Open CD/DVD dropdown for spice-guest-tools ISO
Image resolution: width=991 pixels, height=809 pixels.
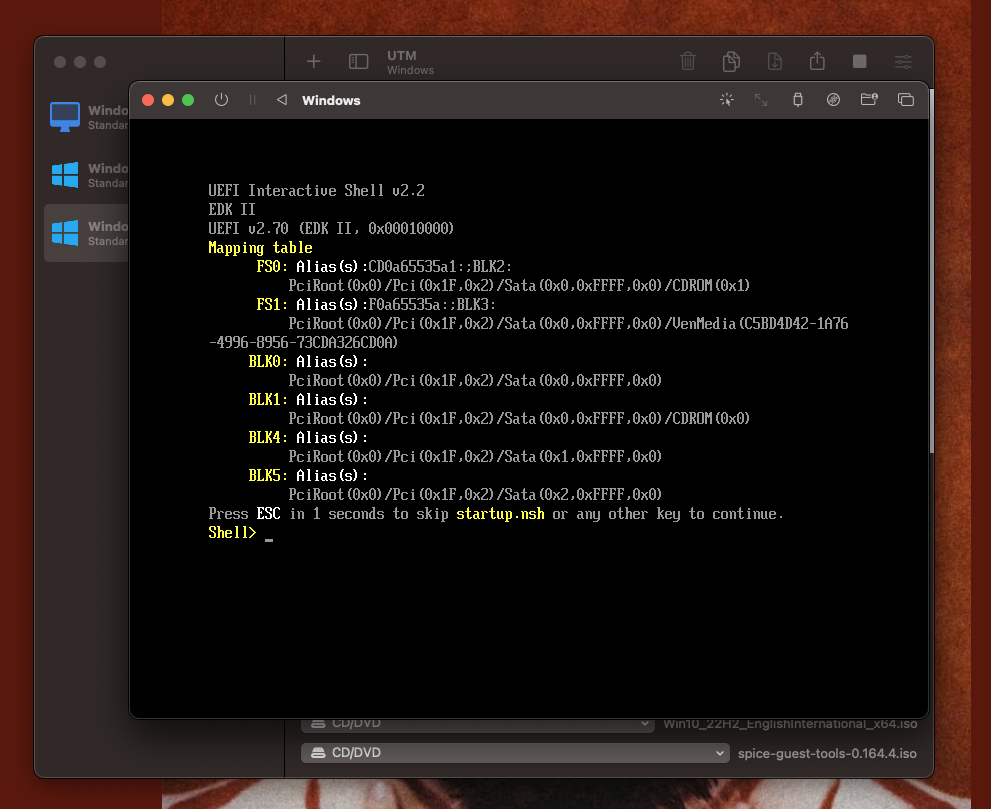(515, 753)
